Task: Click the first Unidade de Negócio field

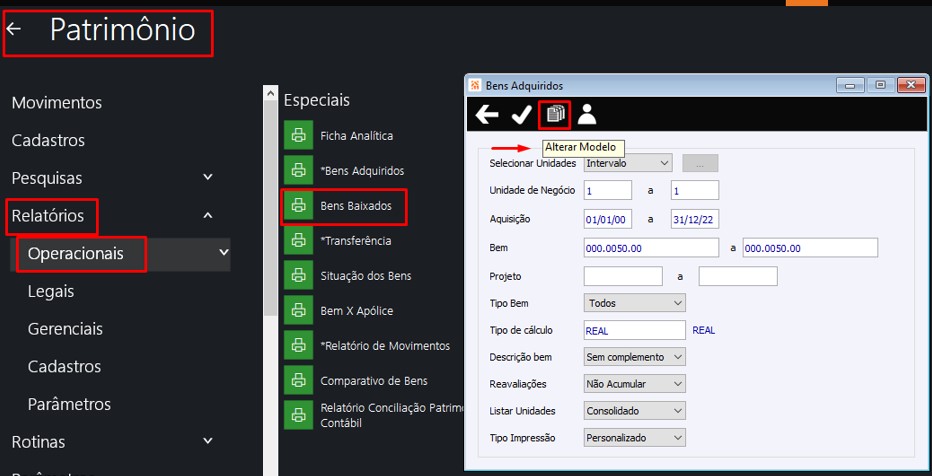Action: (x=607, y=190)
